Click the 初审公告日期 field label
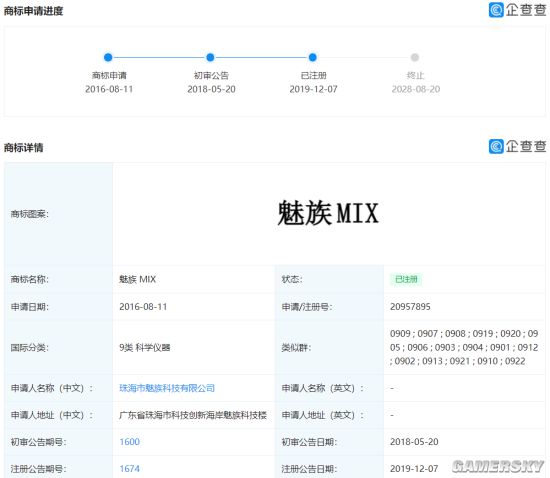Screen dimensions: 550x478 309,442
